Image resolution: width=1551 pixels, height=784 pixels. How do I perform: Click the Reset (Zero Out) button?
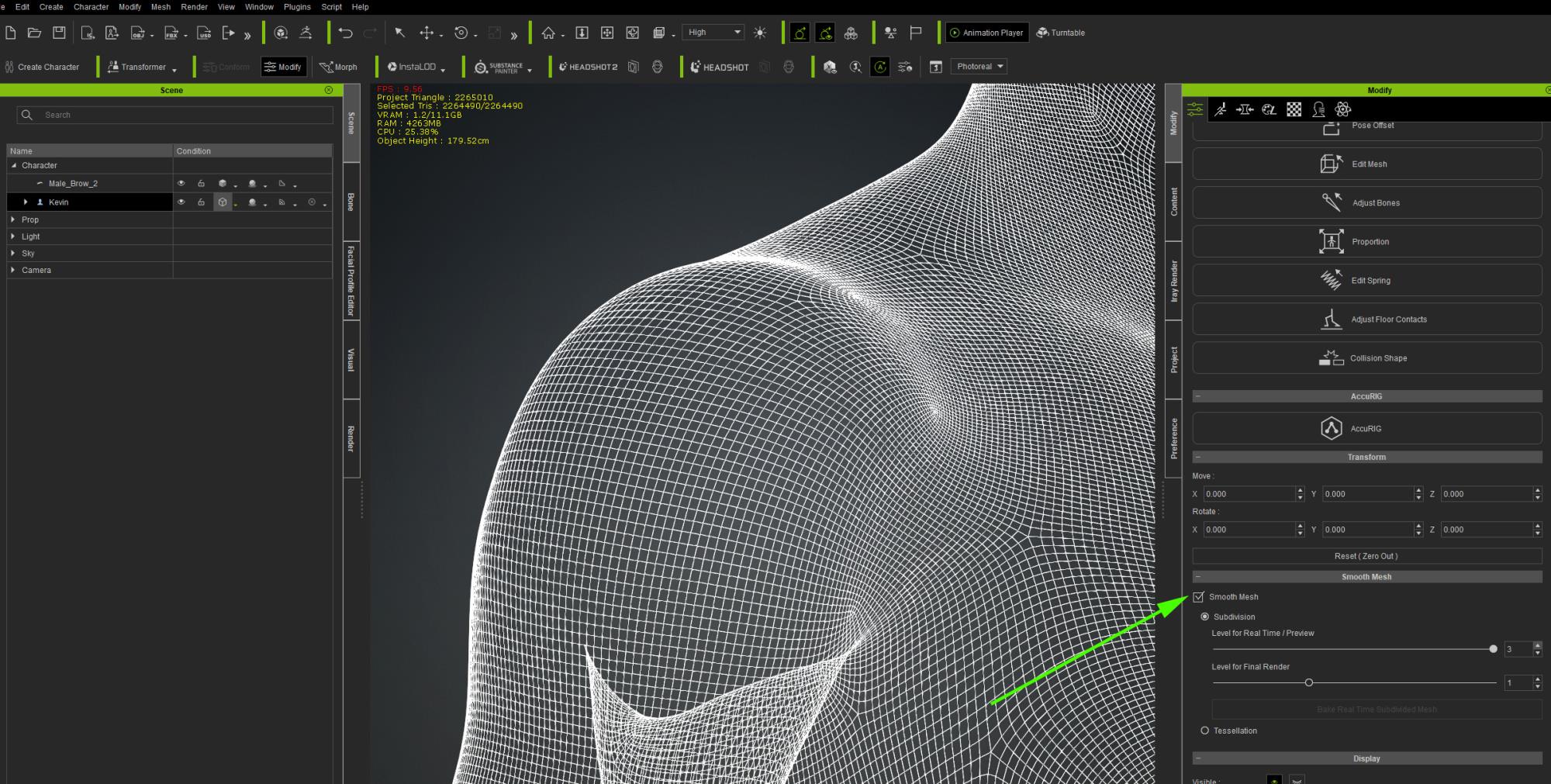coord(1366,556)
